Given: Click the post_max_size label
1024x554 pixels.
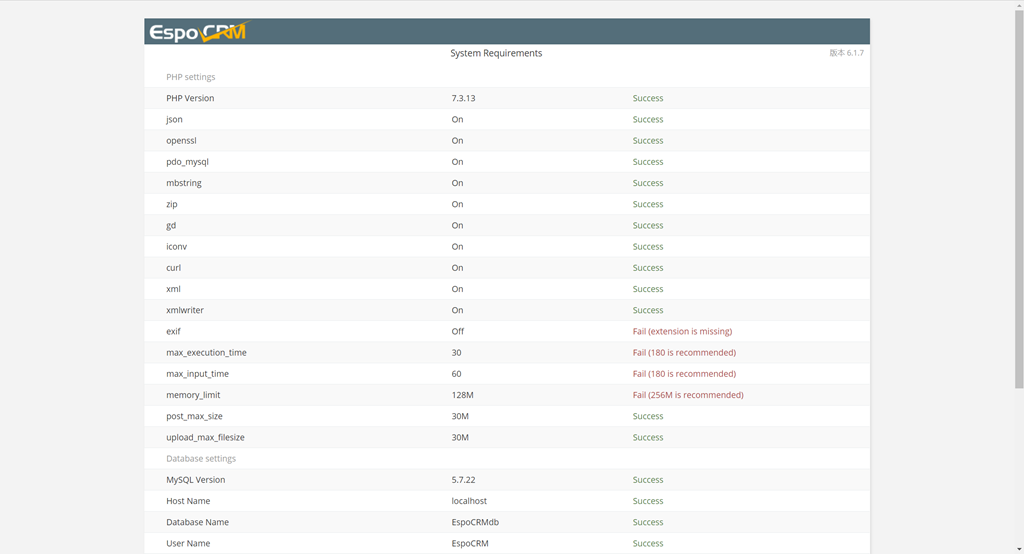Looking at the screenshot, I should click(x=194, y=416).
